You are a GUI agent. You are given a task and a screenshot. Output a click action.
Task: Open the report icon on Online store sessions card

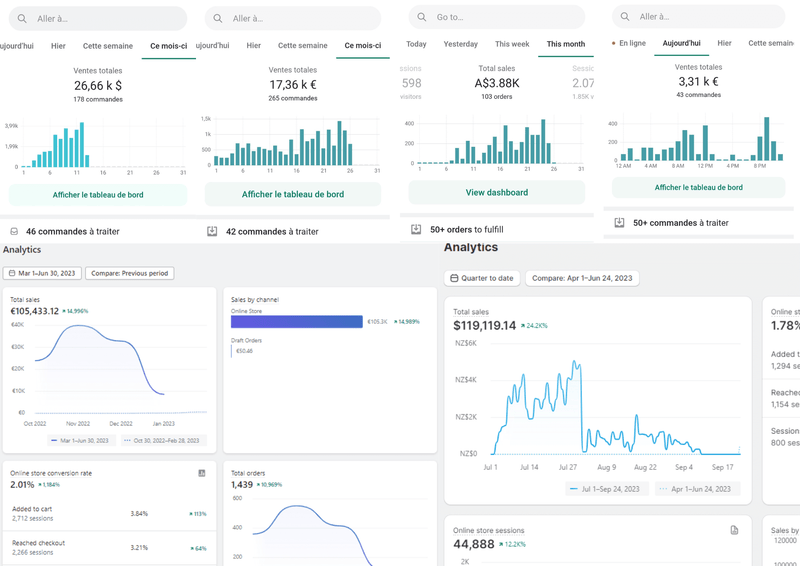tap(734, 530)
